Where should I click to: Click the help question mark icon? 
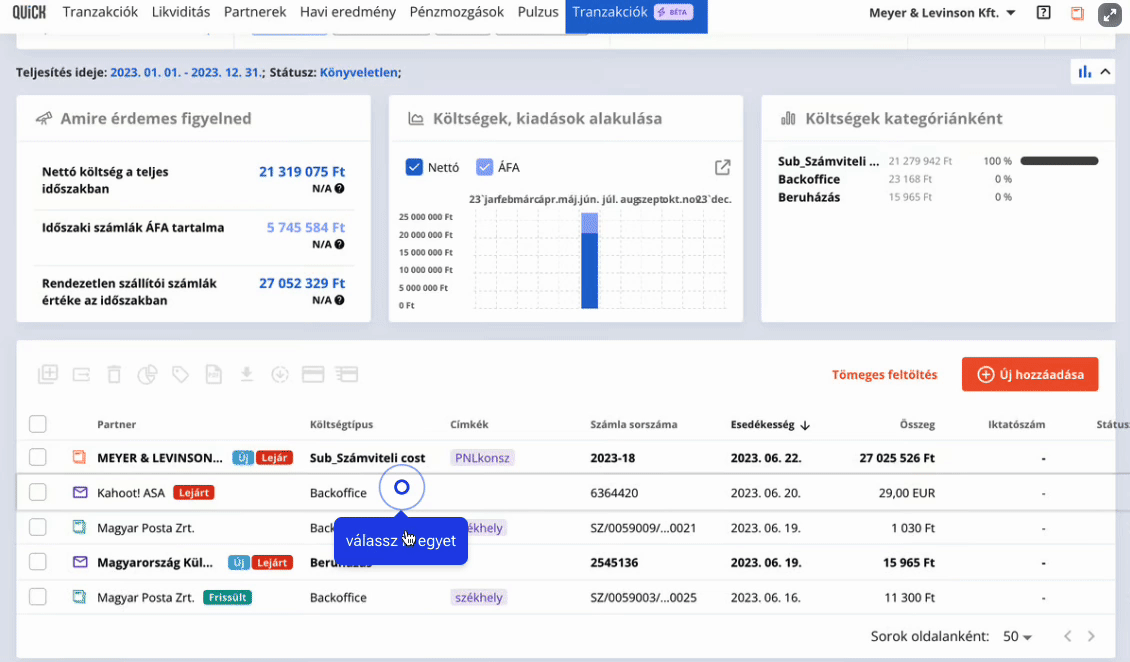1044,13
